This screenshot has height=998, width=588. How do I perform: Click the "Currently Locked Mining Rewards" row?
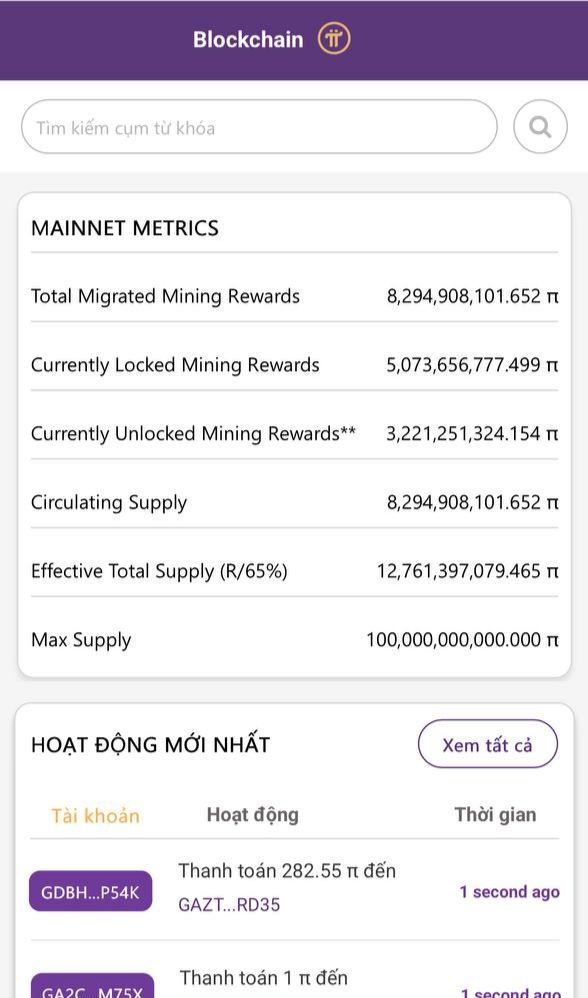pos(295,365)
